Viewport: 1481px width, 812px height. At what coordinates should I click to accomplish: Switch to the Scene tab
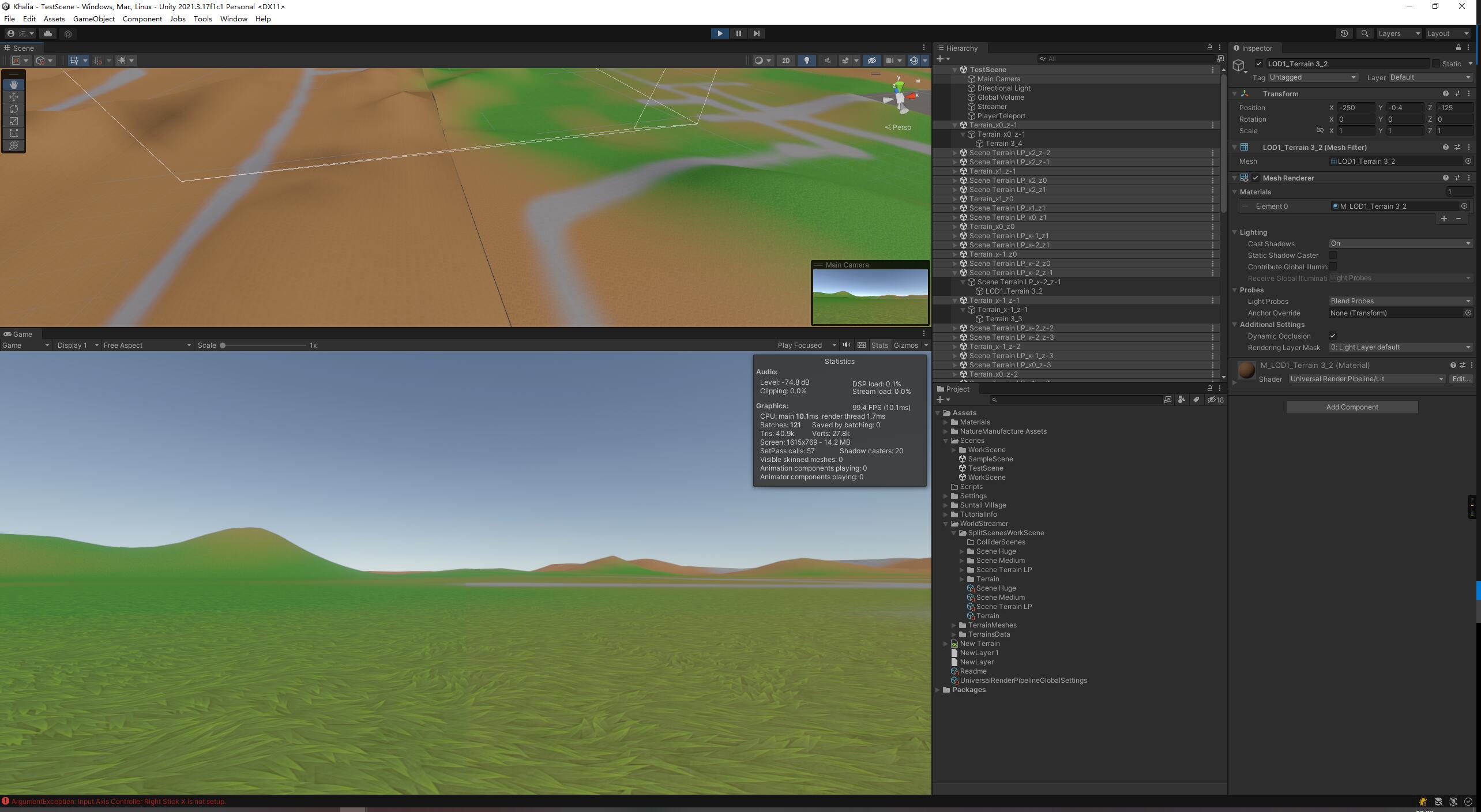click(20, 48)
